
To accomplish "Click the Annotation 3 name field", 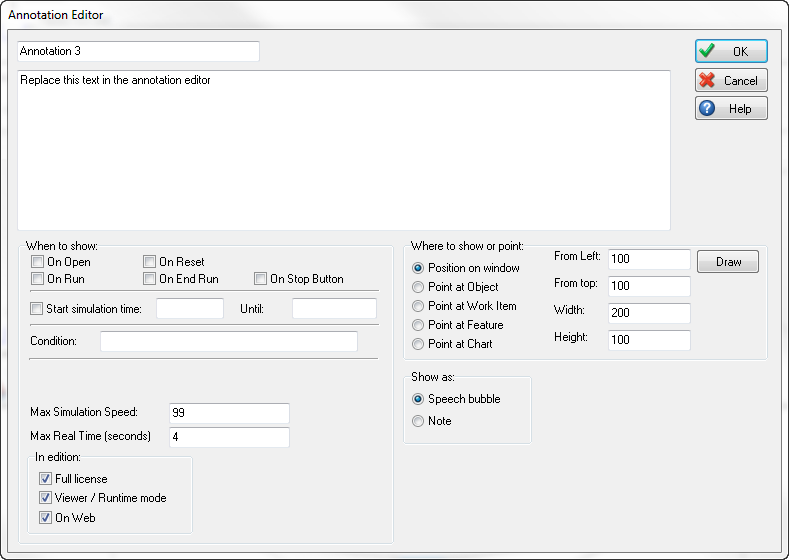I will 138,51.
